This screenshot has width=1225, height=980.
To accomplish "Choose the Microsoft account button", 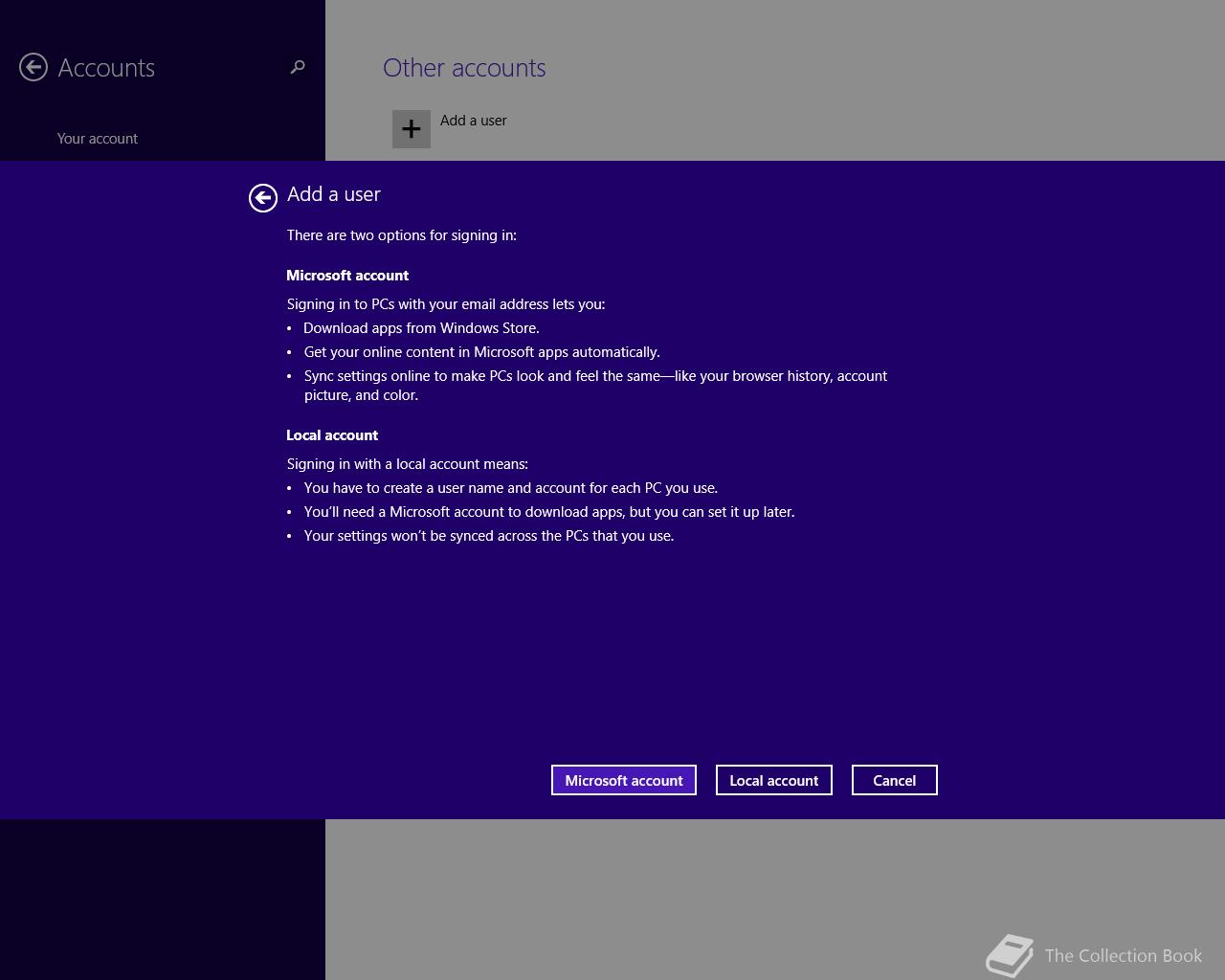I will [624, 780].
